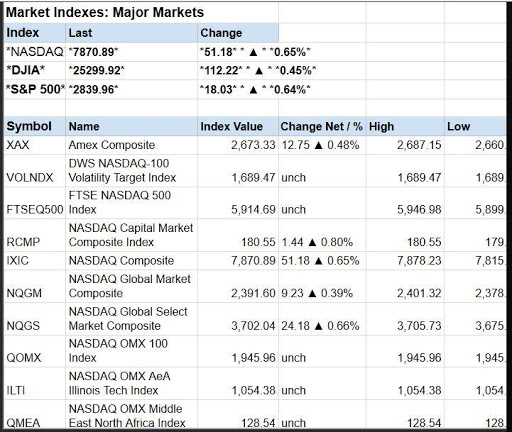Click the Index header cell
The height and width of the screenshot is (432, 512).
(35, 33)
